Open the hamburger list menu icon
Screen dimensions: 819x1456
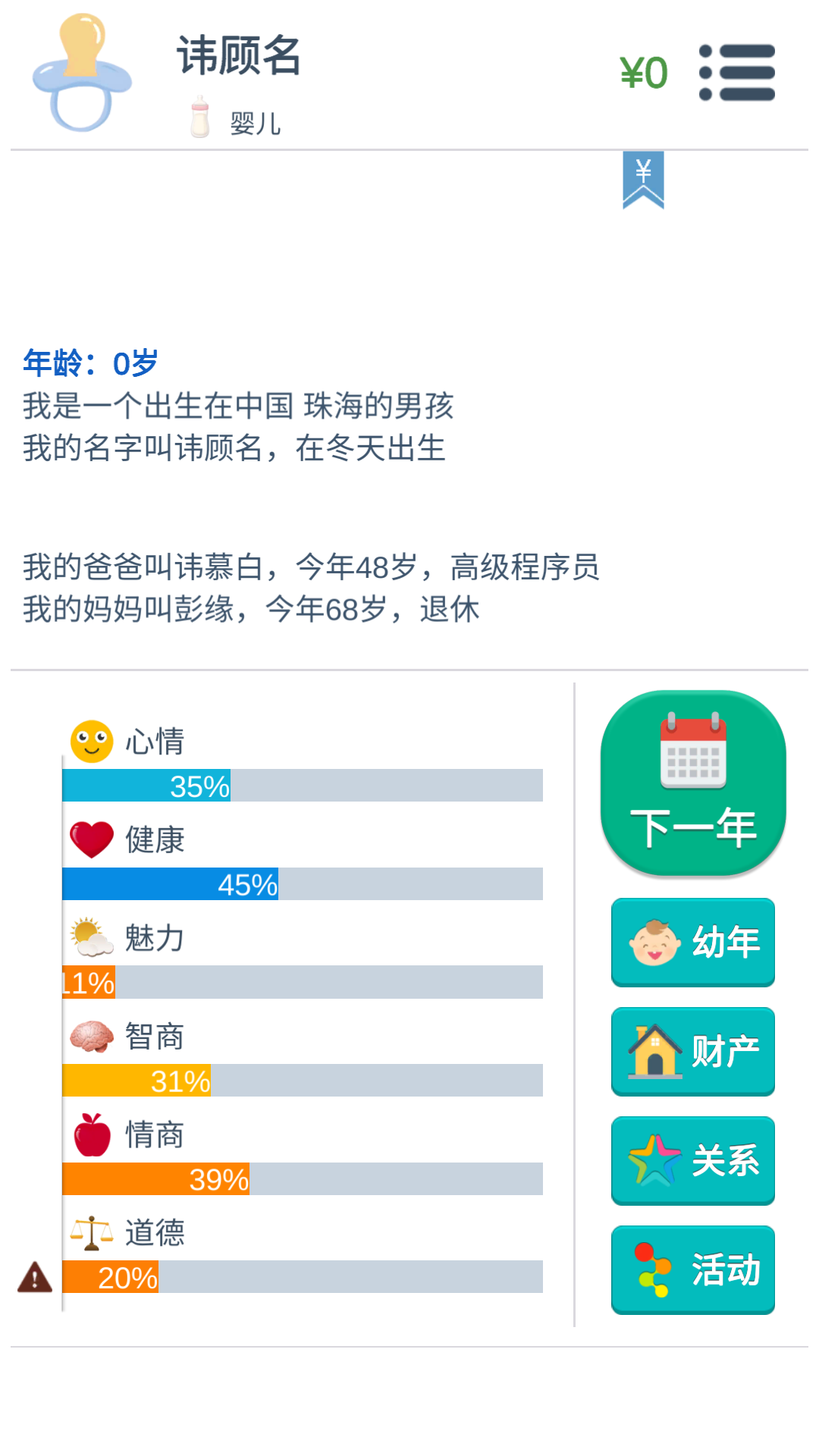pyautogui.click(x=737, y=73)
